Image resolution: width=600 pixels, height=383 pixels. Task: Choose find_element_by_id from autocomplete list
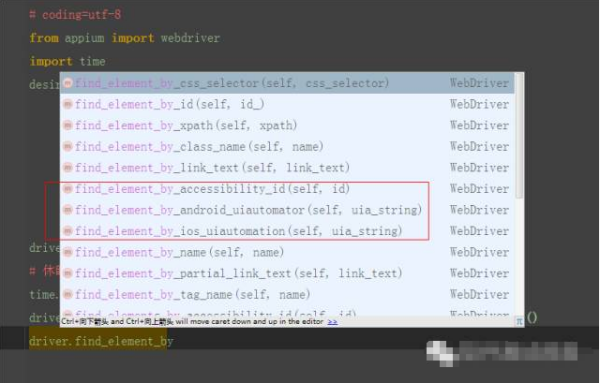point(287,104)
